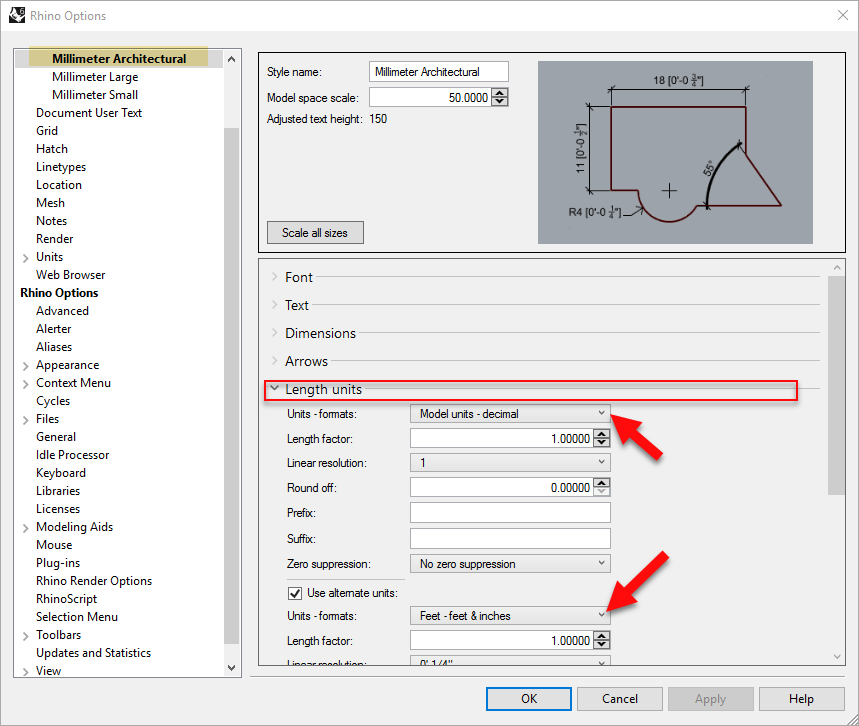Open the Keyboard options page
859x726 pixels.
[x=61, y=473]
